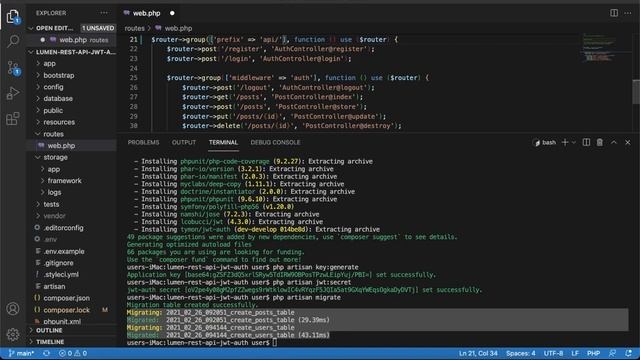Open the .env file
This screenshot has width=640, height=360.
(x=50, y=239)
